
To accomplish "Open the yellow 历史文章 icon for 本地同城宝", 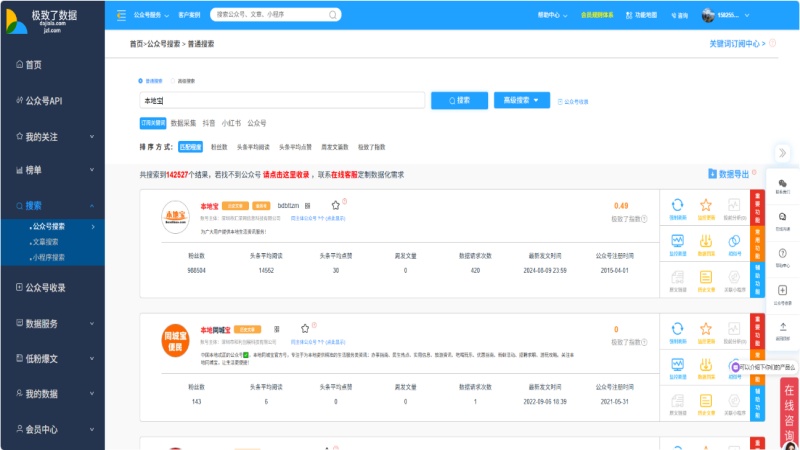I will [706, 401].
